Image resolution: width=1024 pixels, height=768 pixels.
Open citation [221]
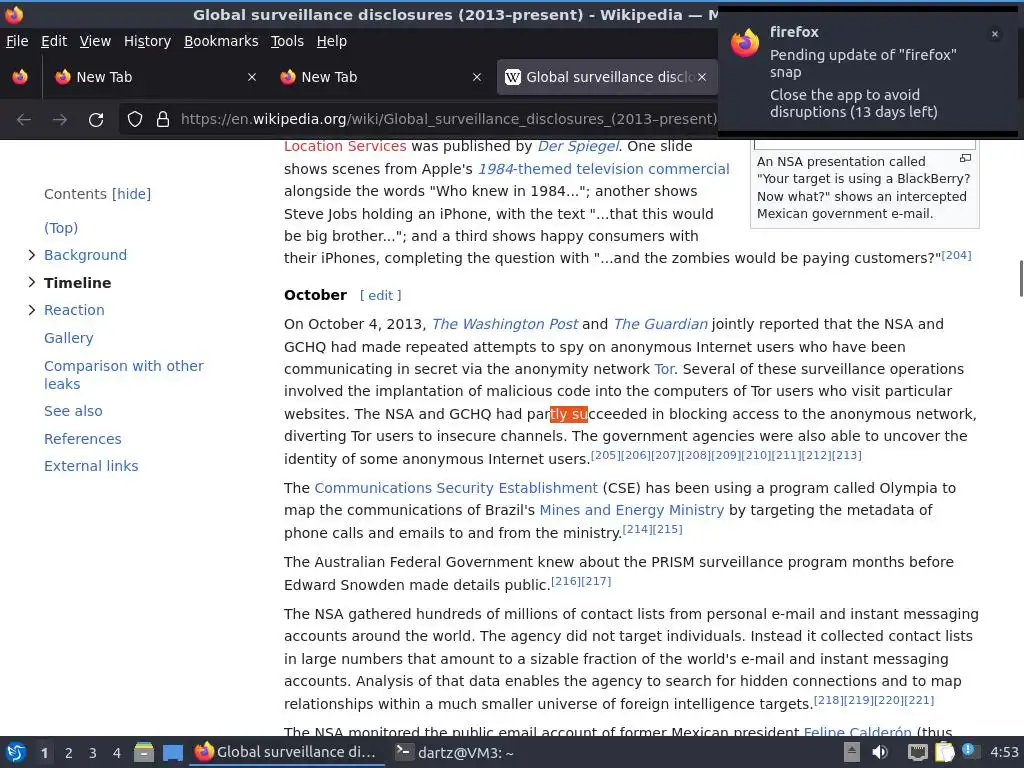point(920,700)
